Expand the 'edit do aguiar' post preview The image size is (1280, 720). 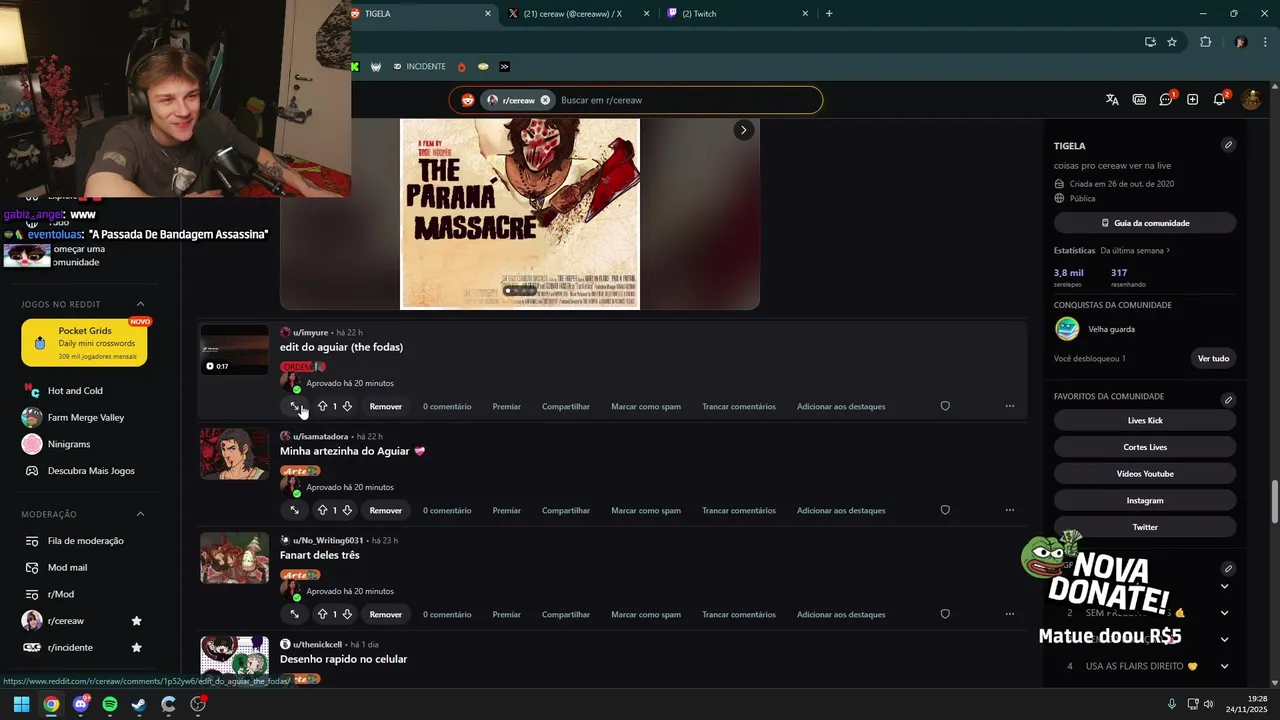coord(295,406)
